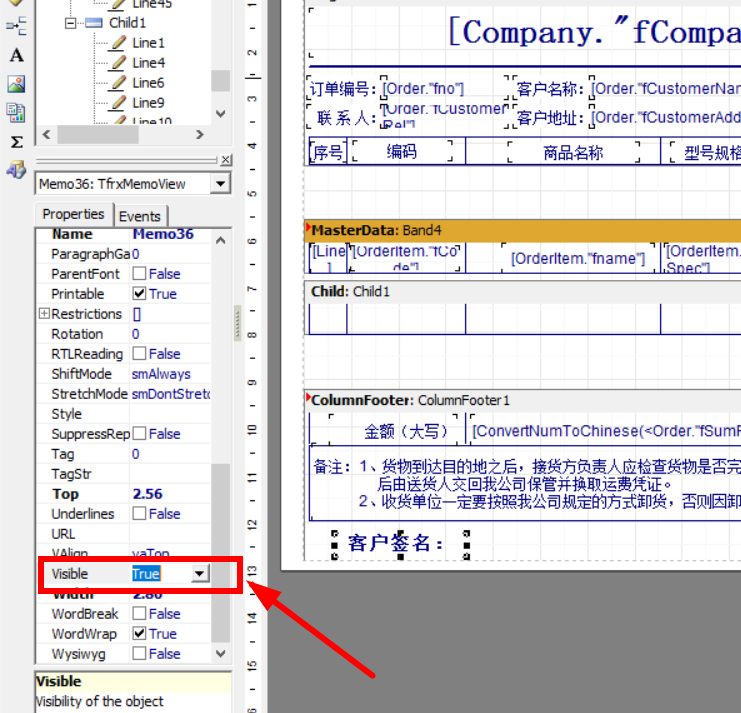The width and height of the screenshot is (741, 713).
Task: Switch to the Properties tab
Action: tap(73, 214)
